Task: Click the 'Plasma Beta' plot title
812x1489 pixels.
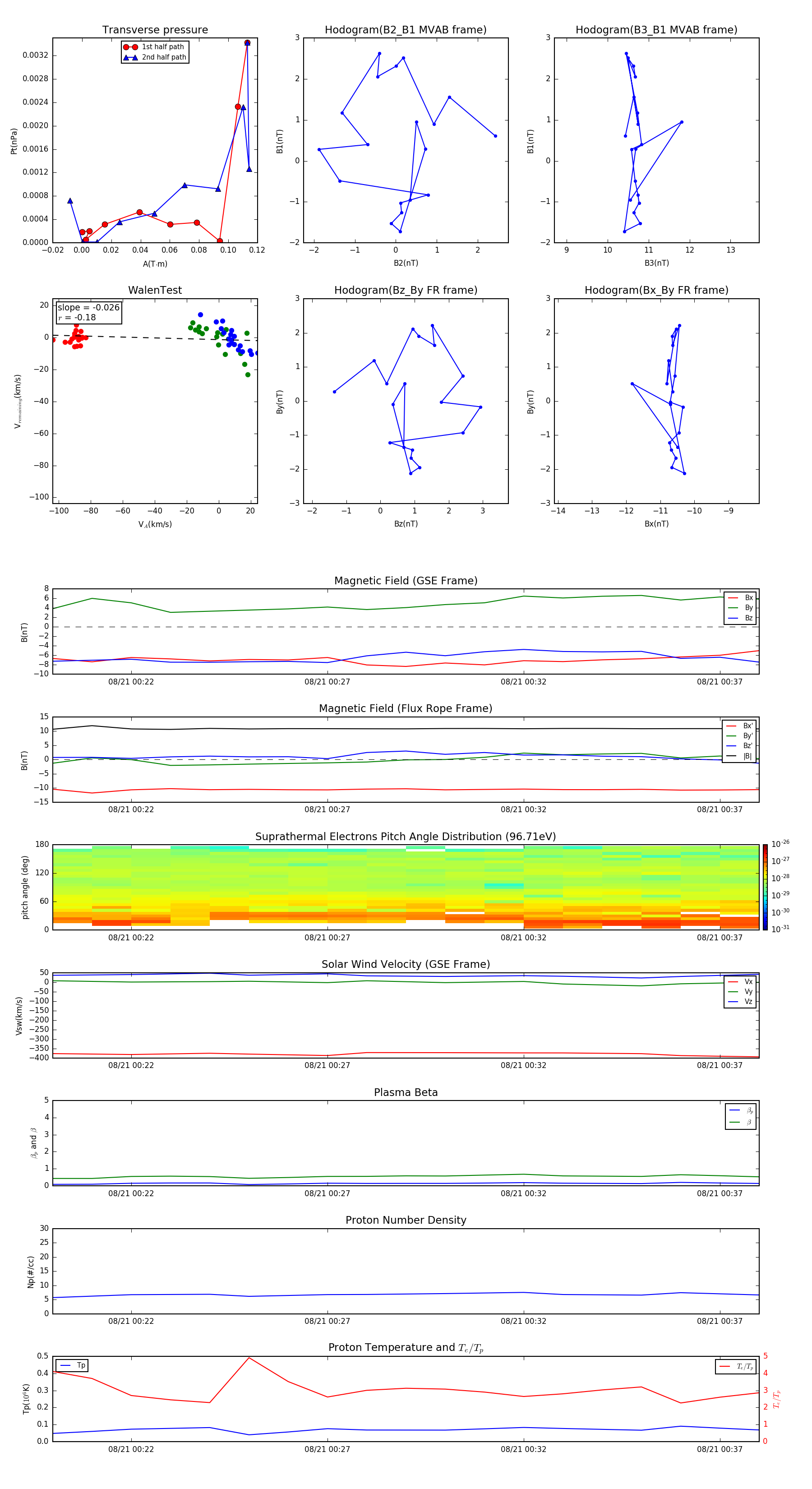Action: [x=406, y=1092]
